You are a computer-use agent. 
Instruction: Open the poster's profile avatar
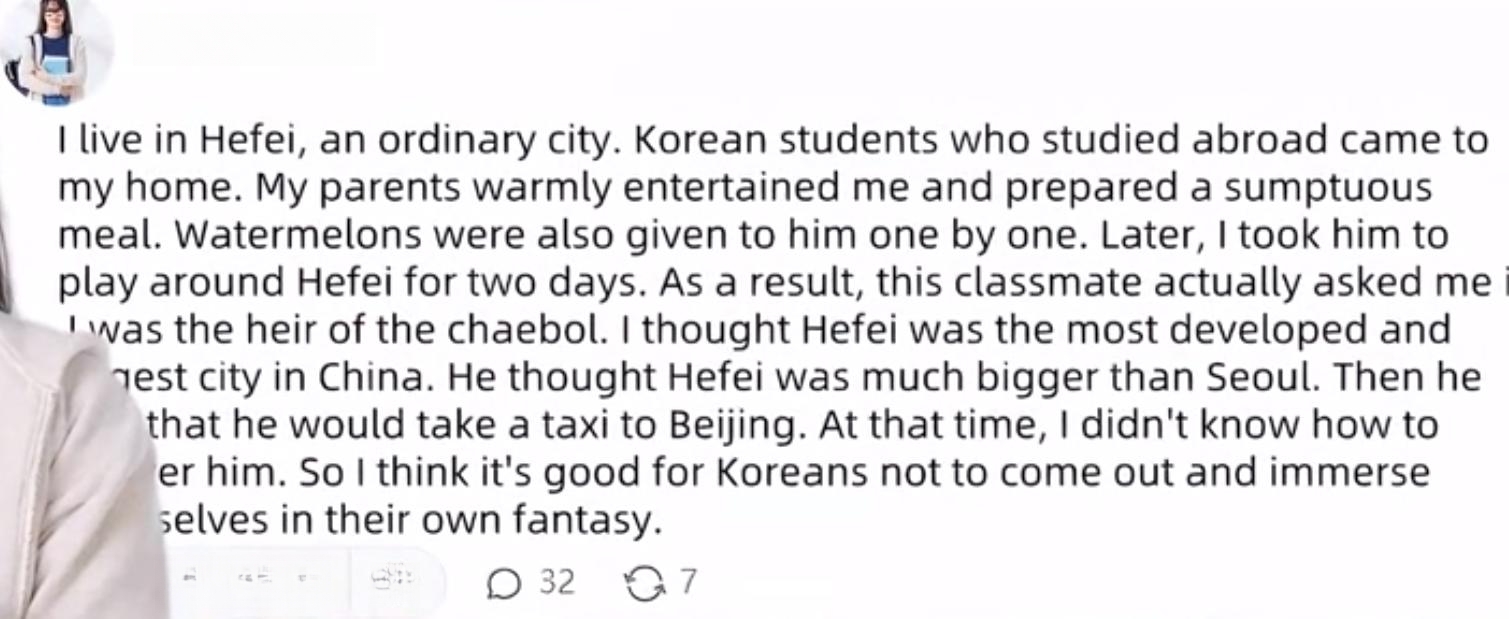tap(59, 50)
